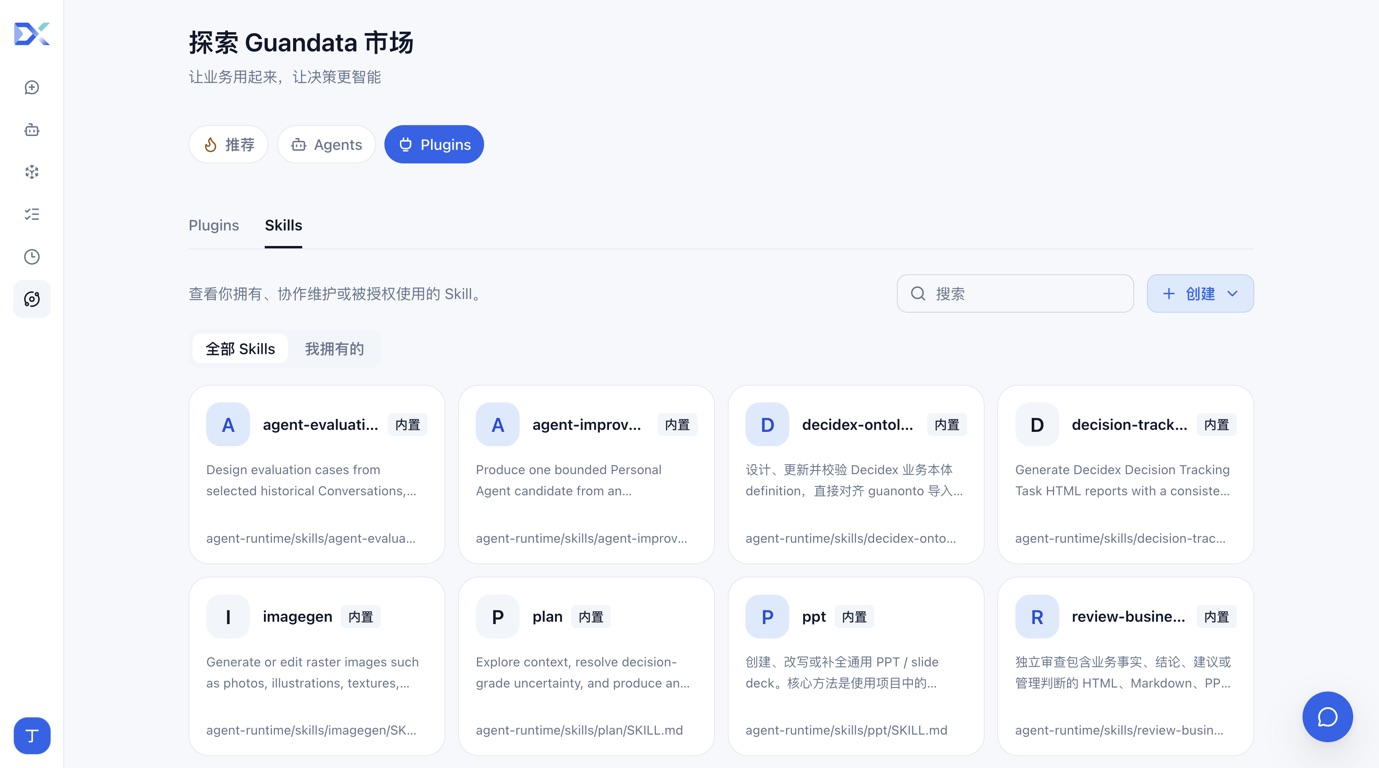The height and width of the screenshot is (768, 1379).
Task: Open the hexagon-dots sidebar icon
Action: point(32,172)
